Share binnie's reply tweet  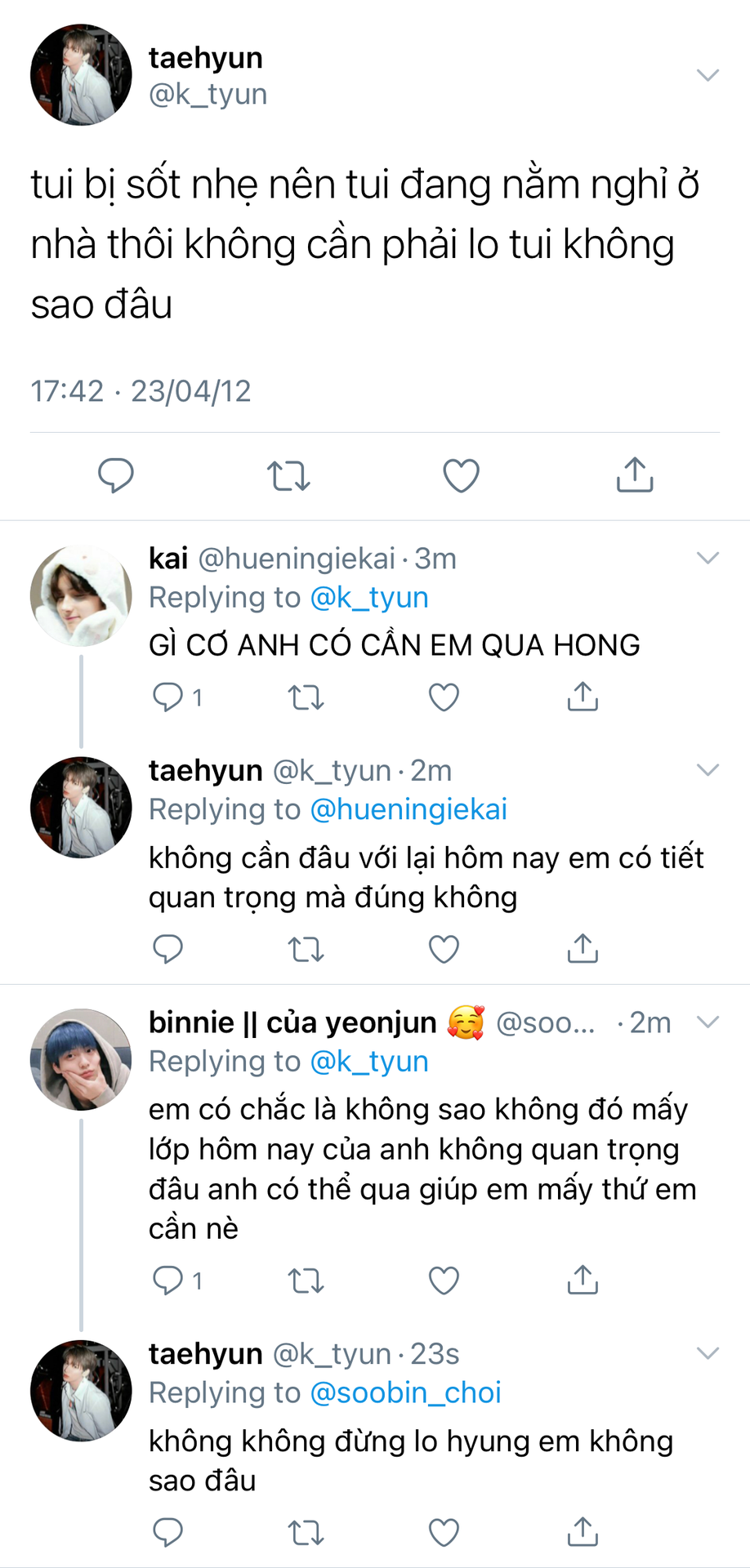click(583, 1281)
